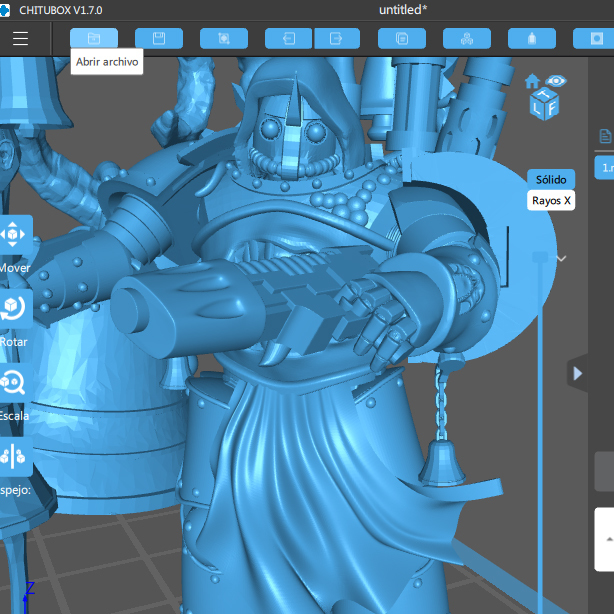Click the Abrir archivo tooltip text
The width and height of the screenshot is (614, 614).
point(107,62)
